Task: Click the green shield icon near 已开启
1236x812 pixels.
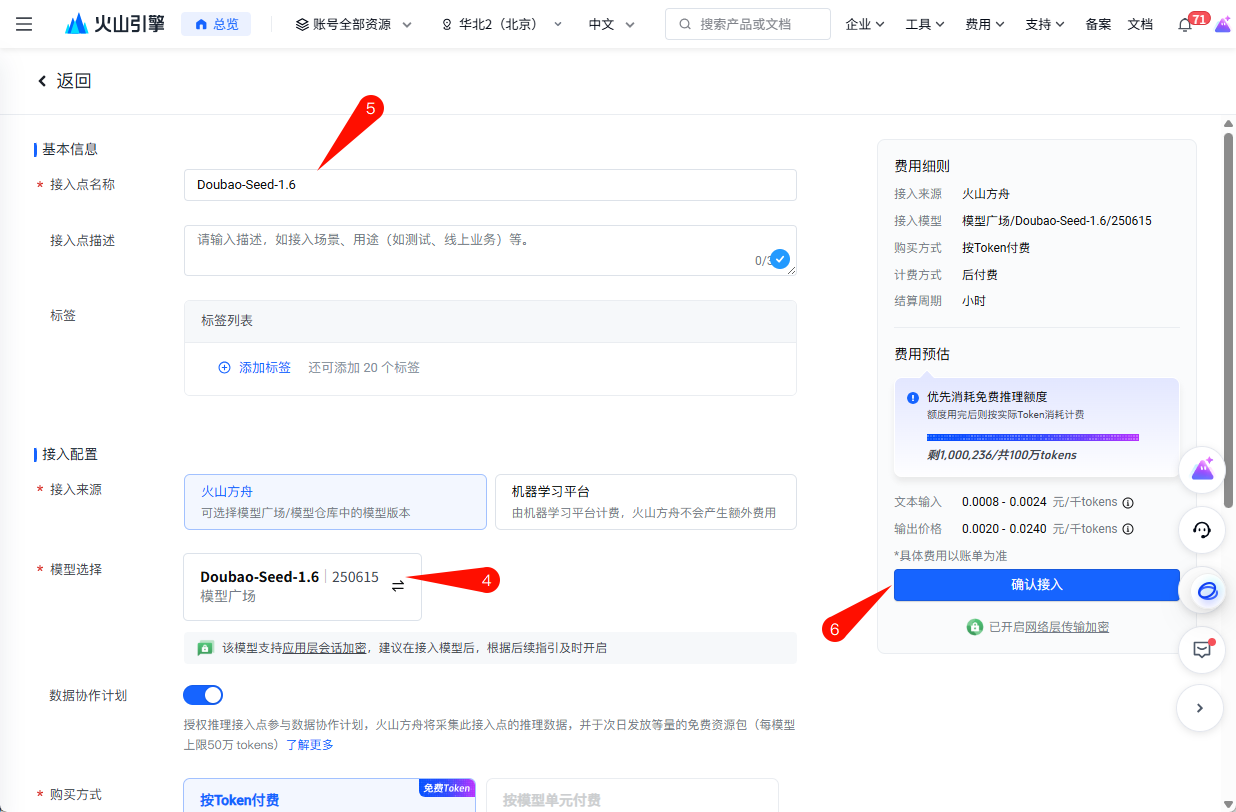Action: pos(975,627)
